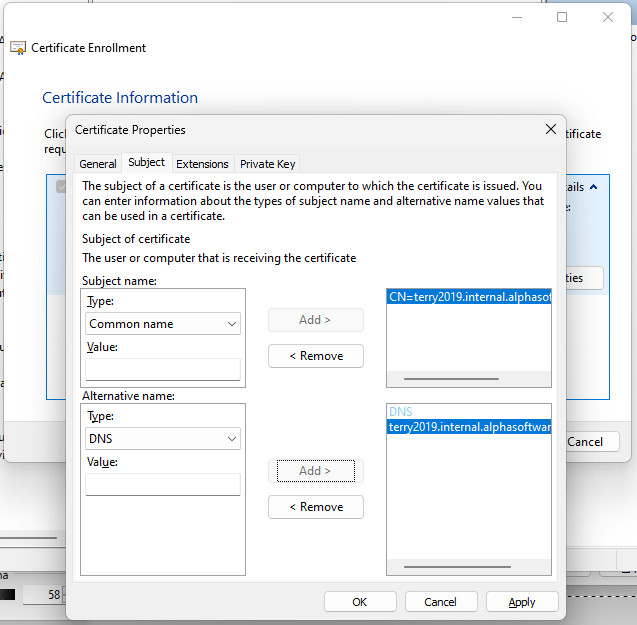Click horizontal scrollbar of subject name list
The height and width of the screenshot is (625, 637).
pos(451,379)
